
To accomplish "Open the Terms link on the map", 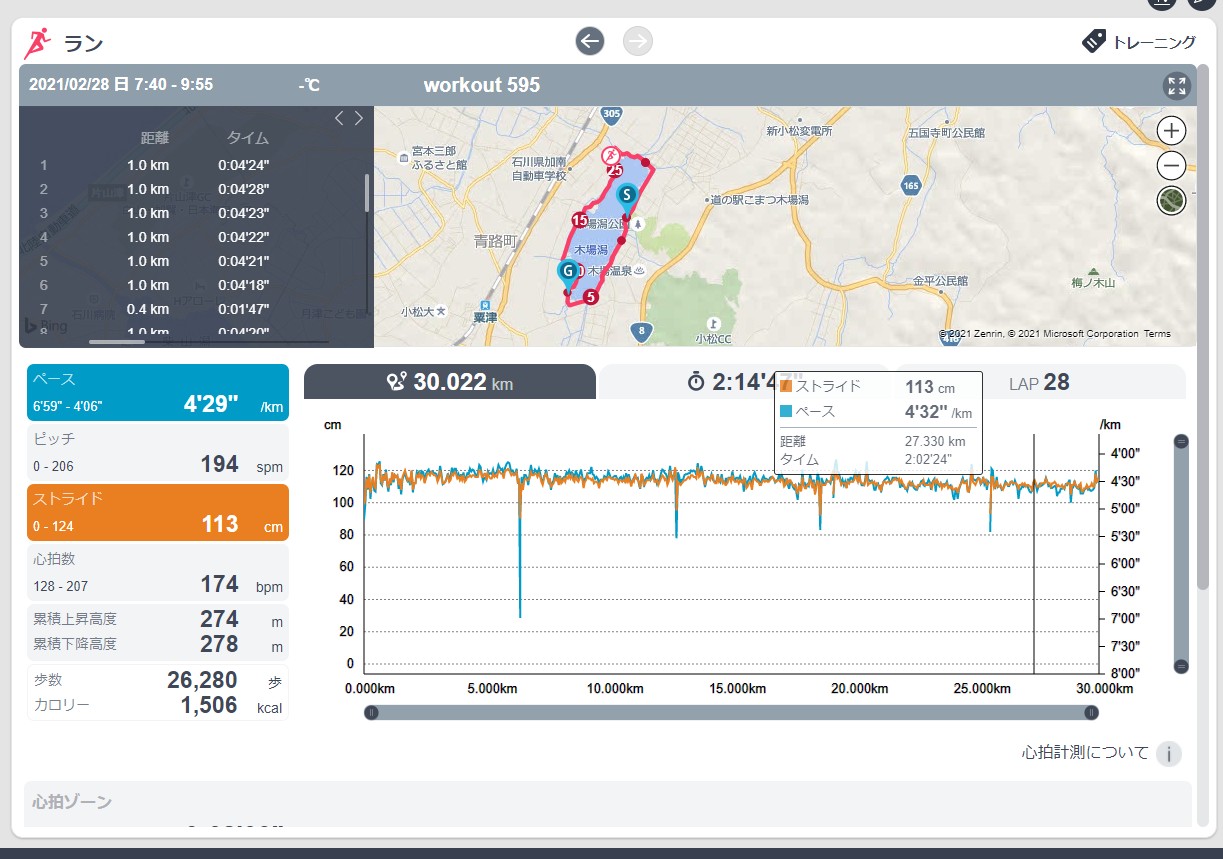I will point(1157,334).
